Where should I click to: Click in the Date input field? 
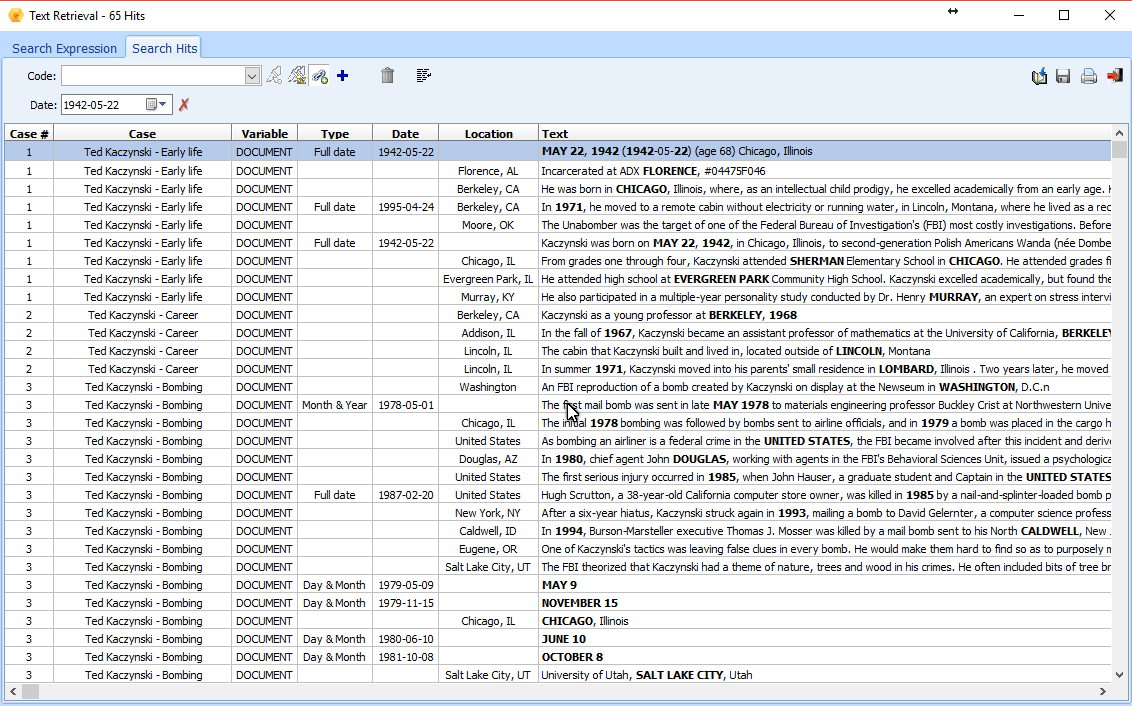coord(103,105)
